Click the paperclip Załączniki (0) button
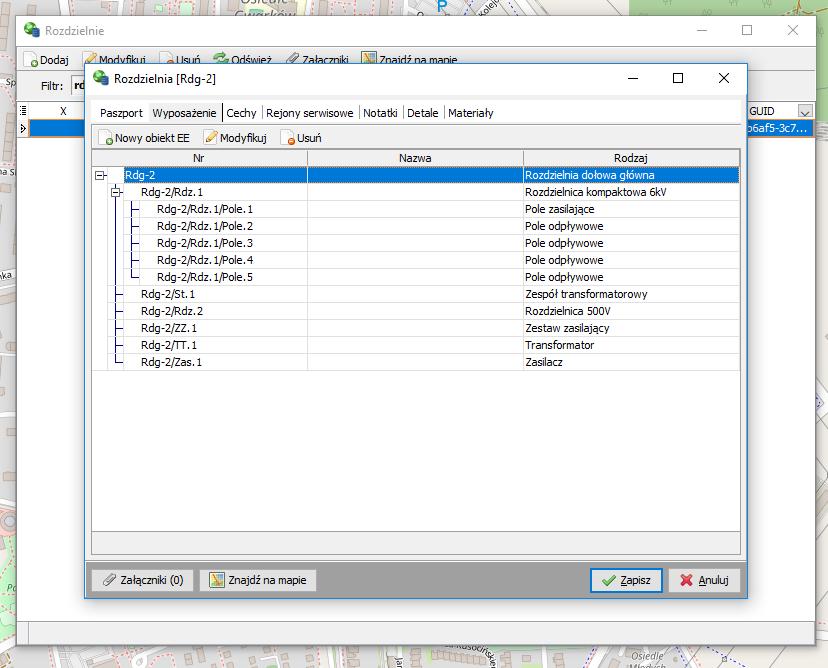 point(143,580)
